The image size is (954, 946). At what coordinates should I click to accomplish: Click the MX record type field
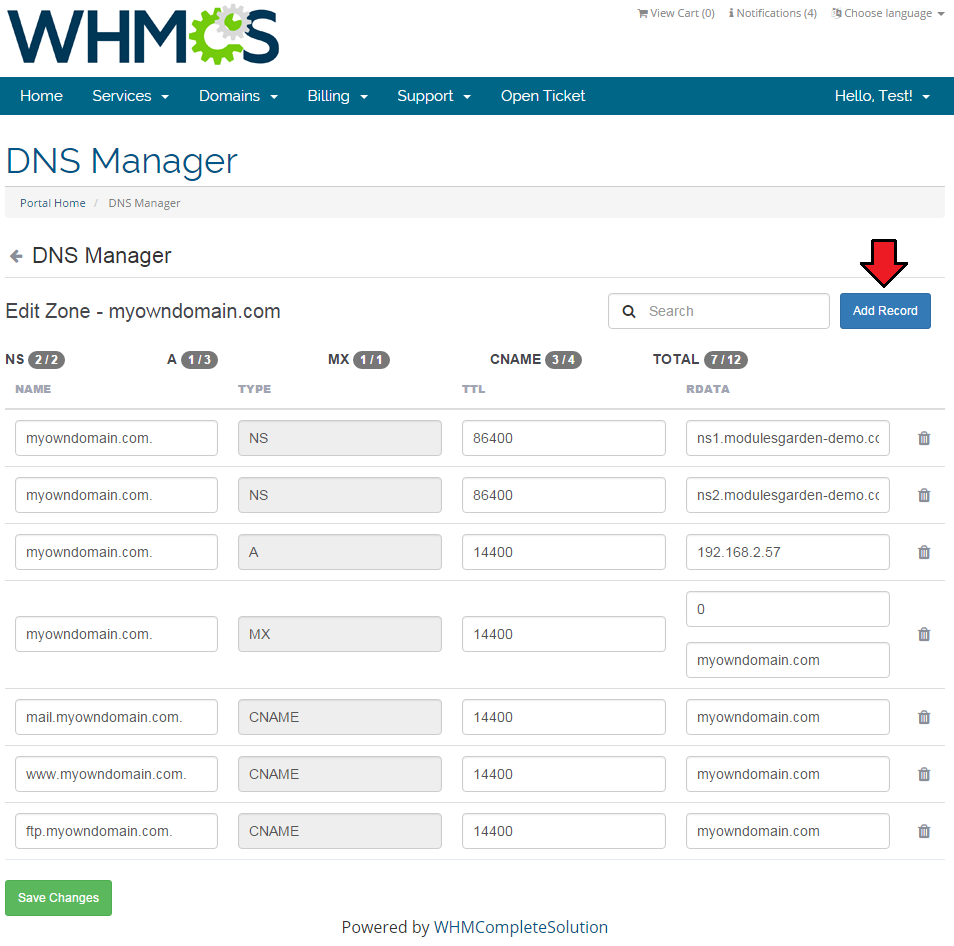(x=339, y=635)
